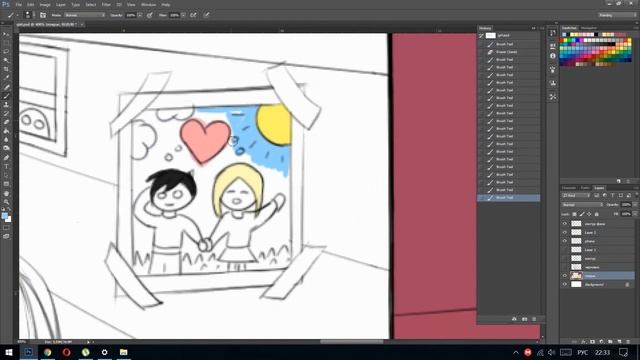
Task: Open the Brush panel from the options bar
Action: 43,15
